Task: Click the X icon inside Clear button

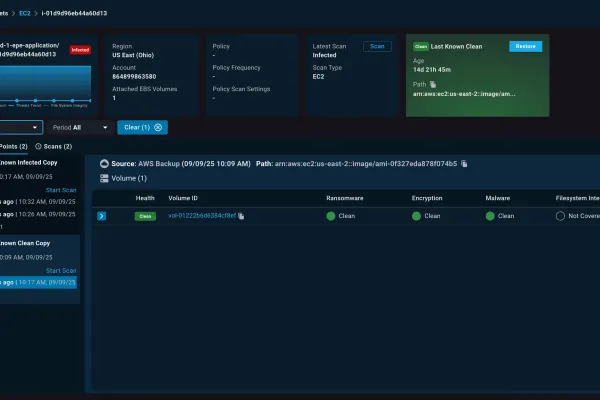Action: coord(158,127)
